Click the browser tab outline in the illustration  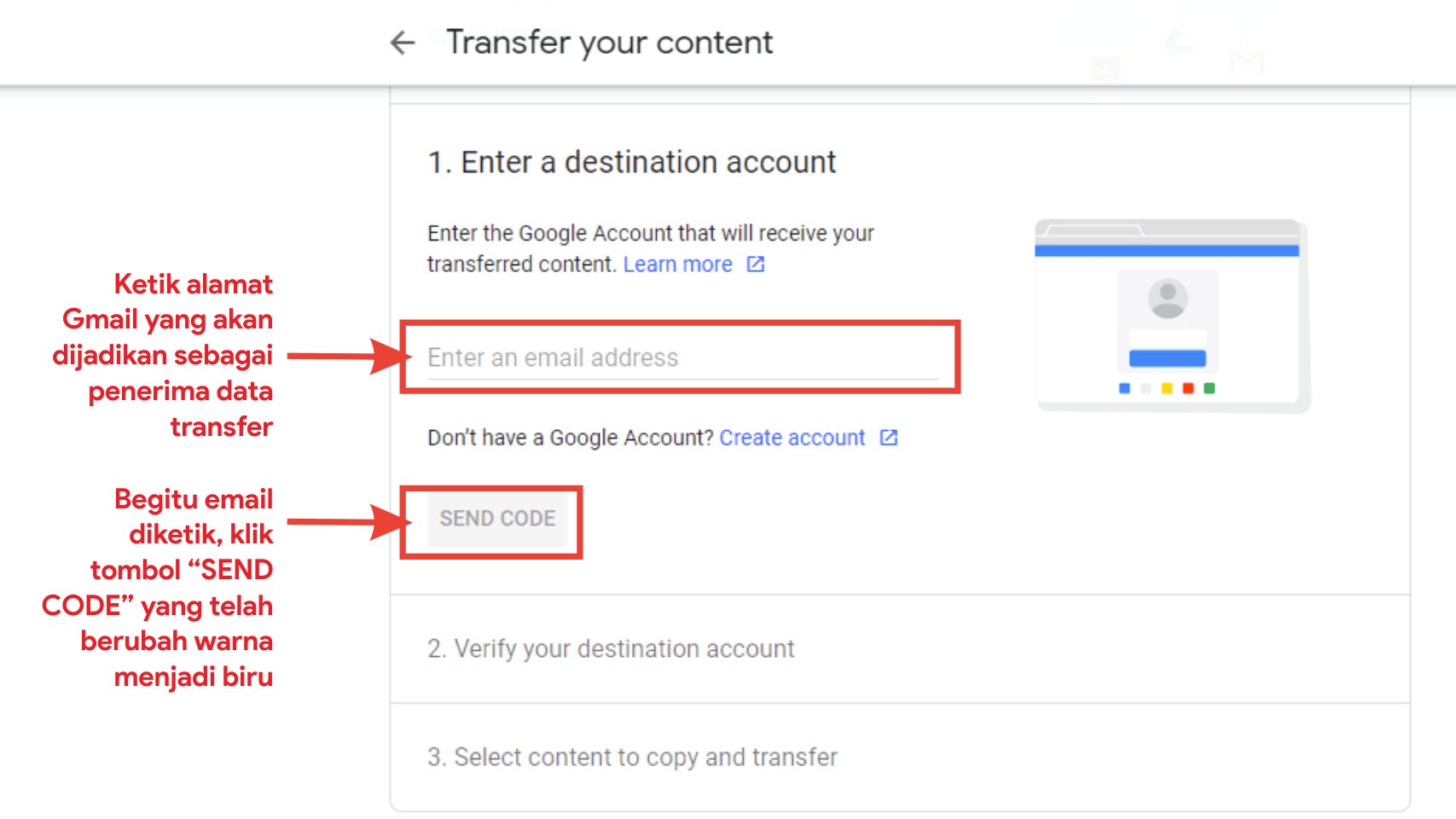[x=1093, y=230]
